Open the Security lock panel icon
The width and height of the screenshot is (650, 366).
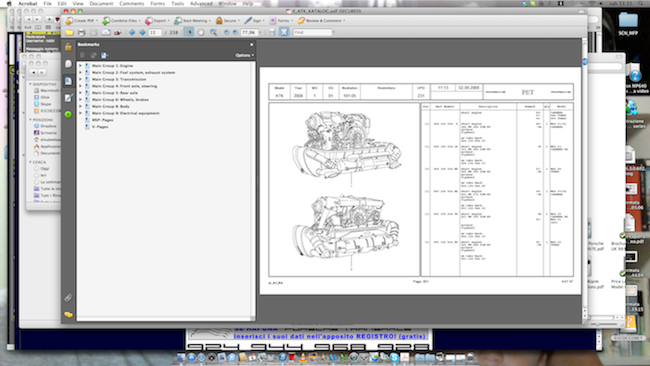pyautogui.click(x=68, y=47)
